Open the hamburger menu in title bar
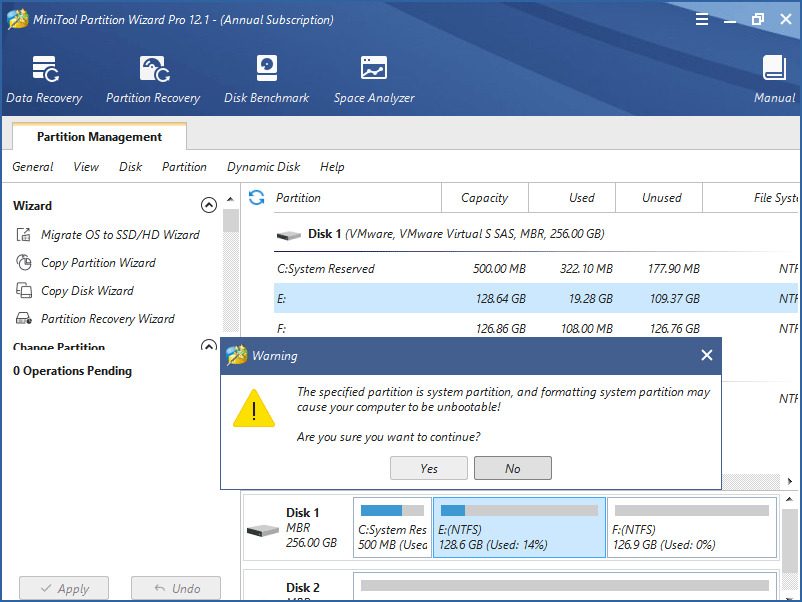 coord(702,19)
